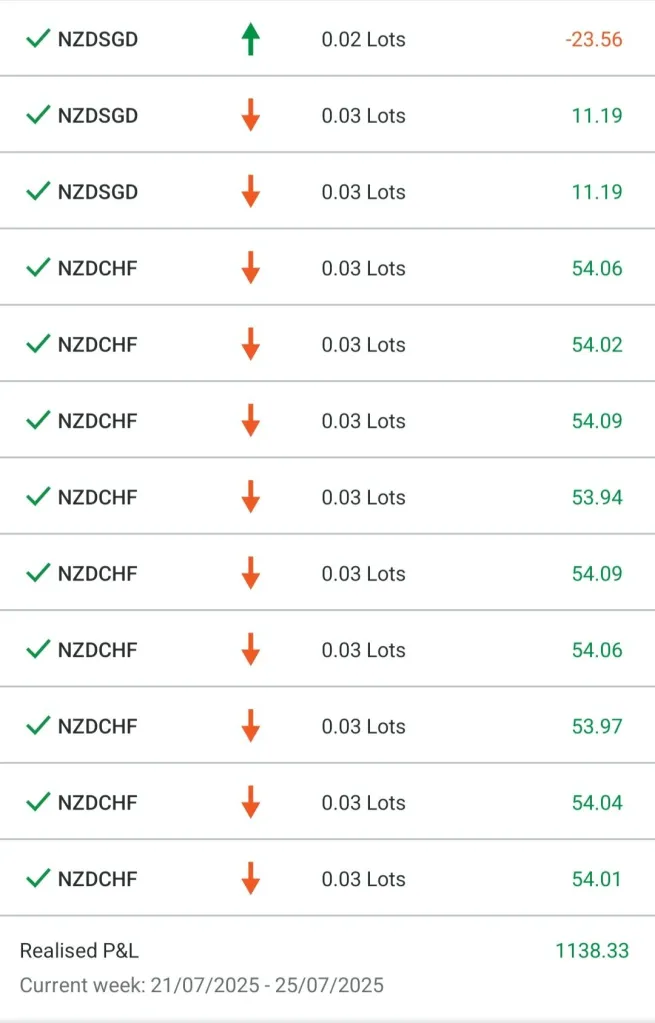
Task: Click the 54.02 profit value
Action: coord(597,345)
